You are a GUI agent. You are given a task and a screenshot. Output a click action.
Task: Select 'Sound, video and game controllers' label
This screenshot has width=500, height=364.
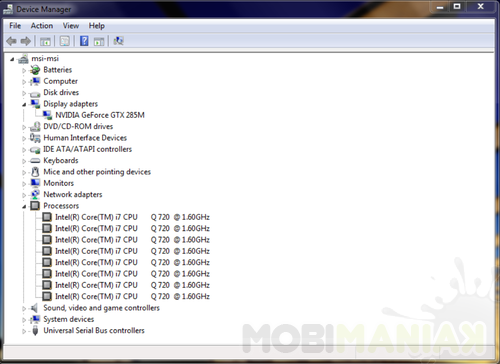click(101, 308)
